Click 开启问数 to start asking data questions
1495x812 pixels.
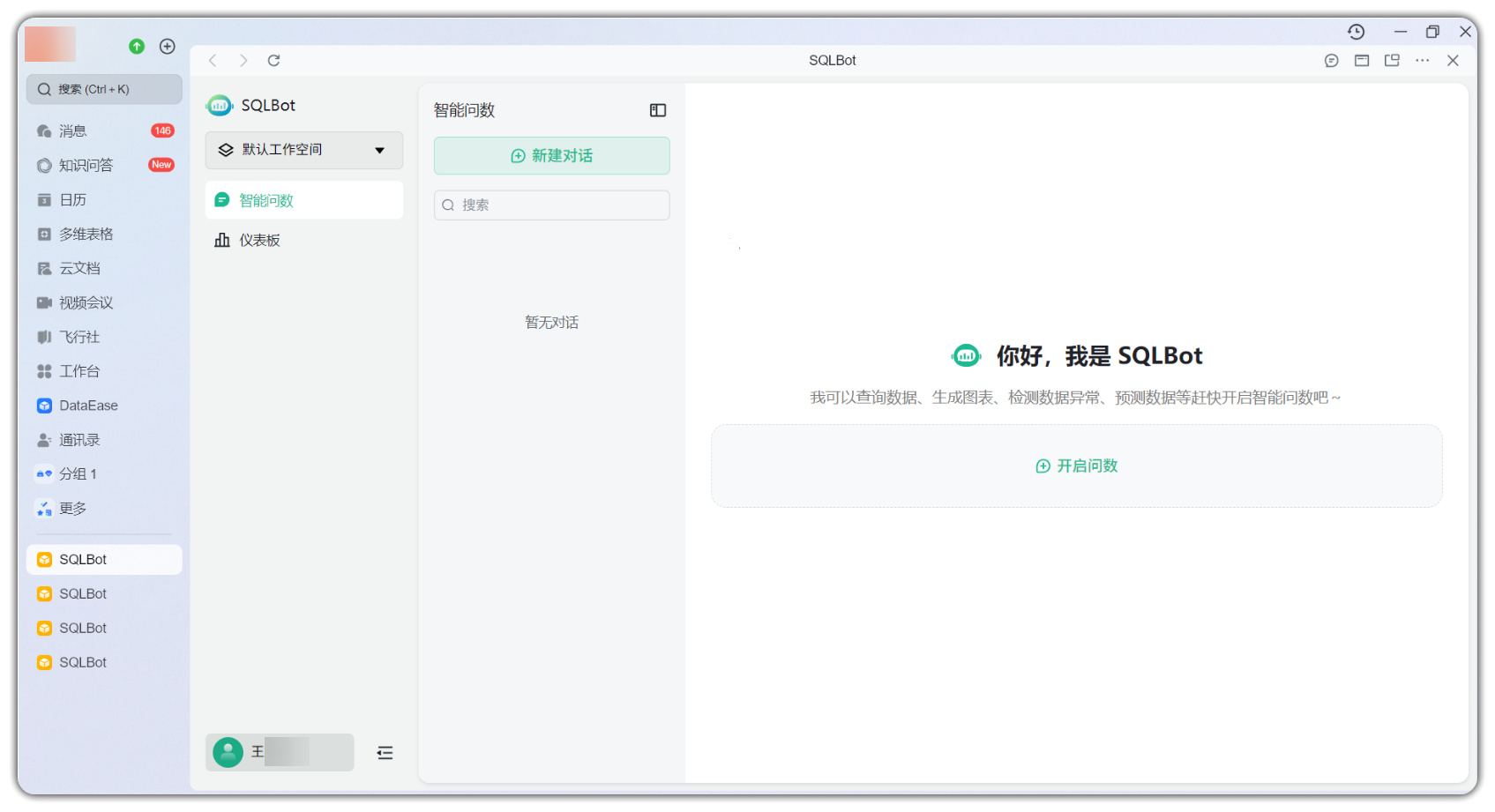point(1075,466)
